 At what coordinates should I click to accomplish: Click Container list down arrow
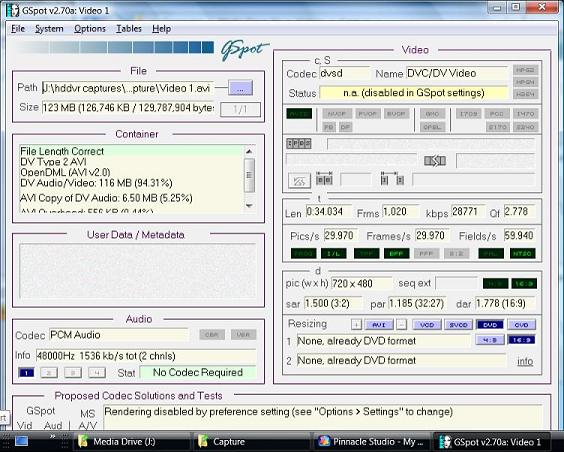[249, 205]
